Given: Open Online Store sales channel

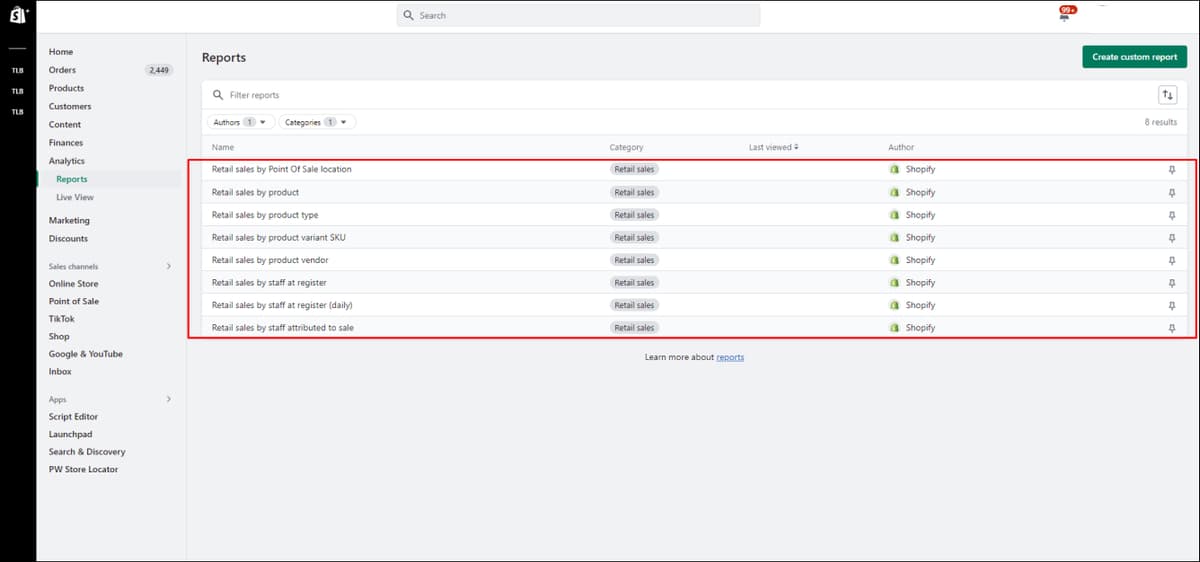Looking at the screenshot, I should tap(74, 284).
